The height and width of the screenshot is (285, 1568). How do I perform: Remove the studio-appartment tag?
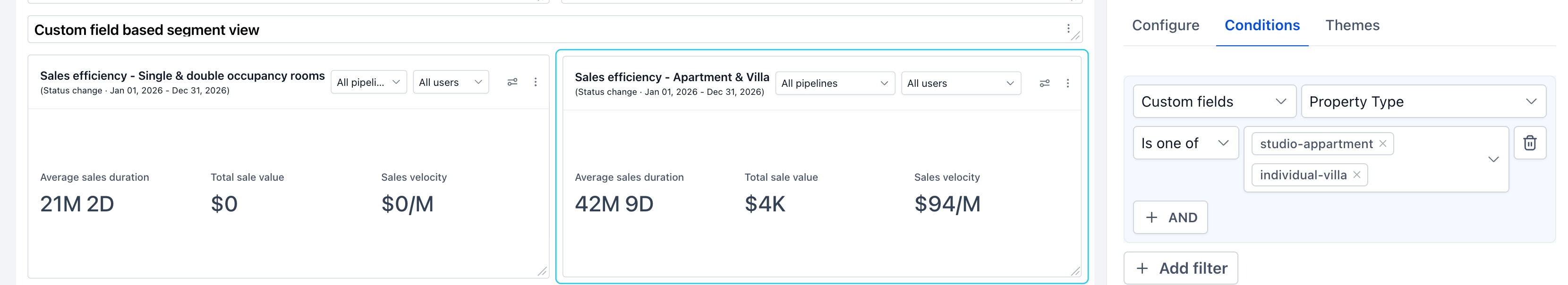point(1383,143)
